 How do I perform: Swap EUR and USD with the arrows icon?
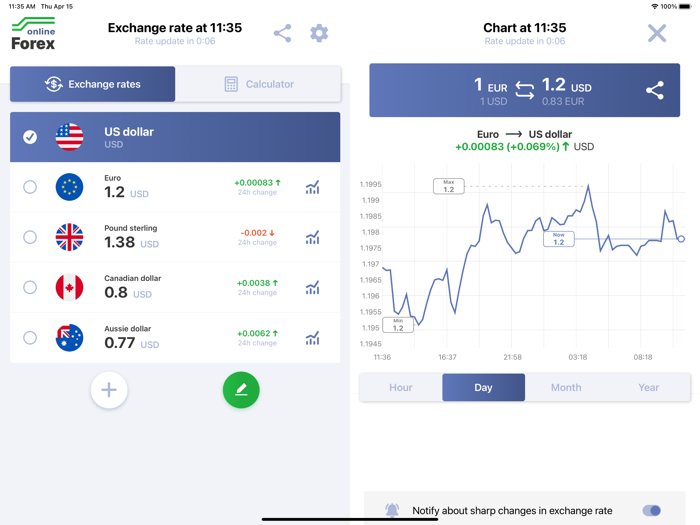(525, 90)
